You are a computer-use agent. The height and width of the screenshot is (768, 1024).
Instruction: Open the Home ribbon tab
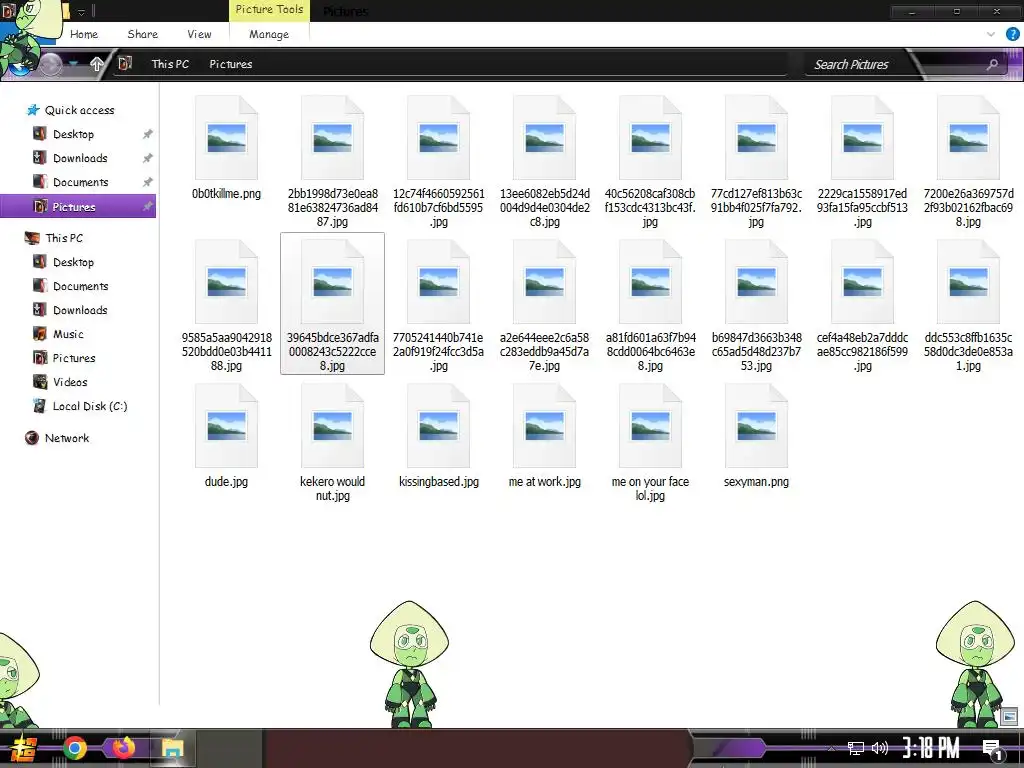point(84,34)
